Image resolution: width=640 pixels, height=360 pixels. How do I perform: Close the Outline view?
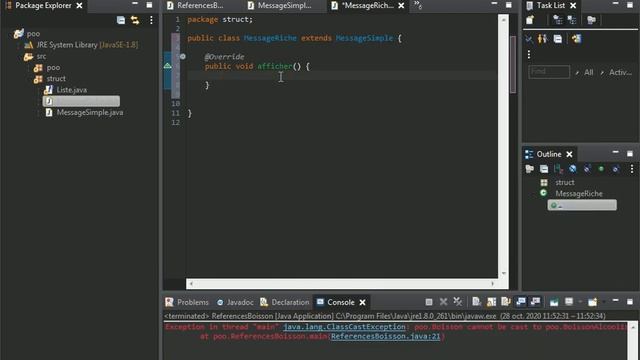569,154
